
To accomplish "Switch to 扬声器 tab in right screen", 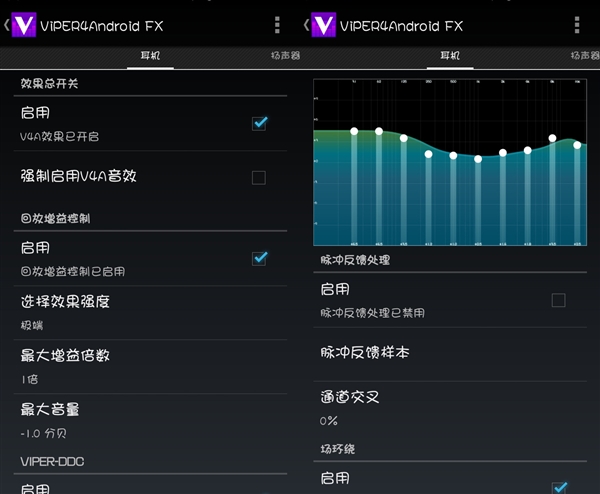I will (585, 56).
